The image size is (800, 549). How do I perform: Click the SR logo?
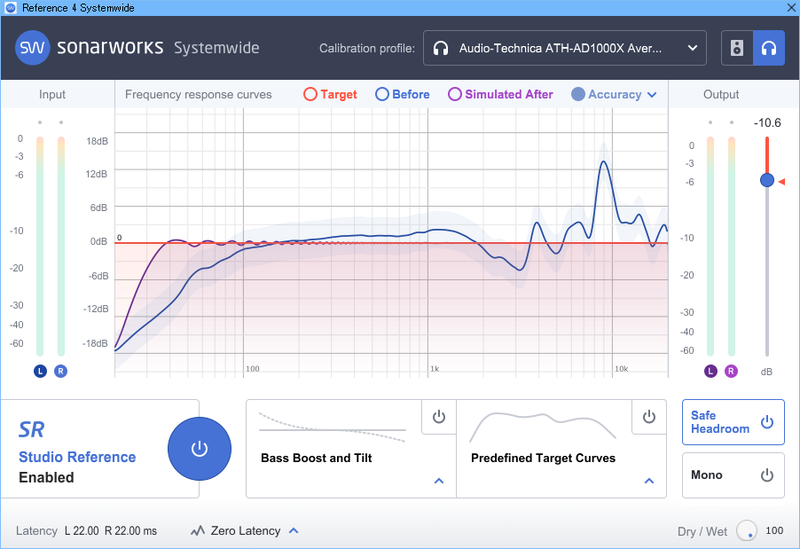pyautogui.click(x=32, y=430)
